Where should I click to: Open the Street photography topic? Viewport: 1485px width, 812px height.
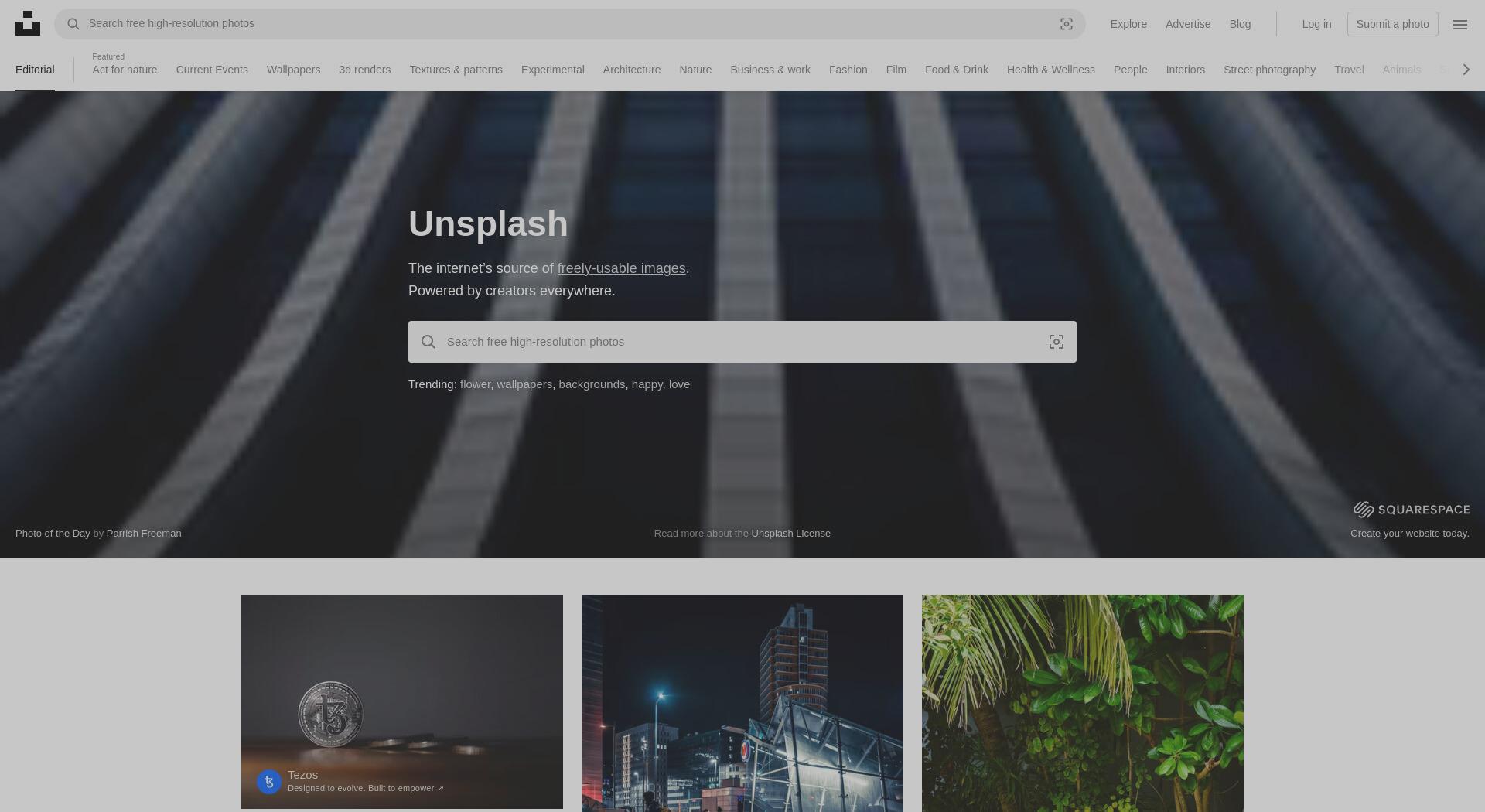tap(1269, 70)
